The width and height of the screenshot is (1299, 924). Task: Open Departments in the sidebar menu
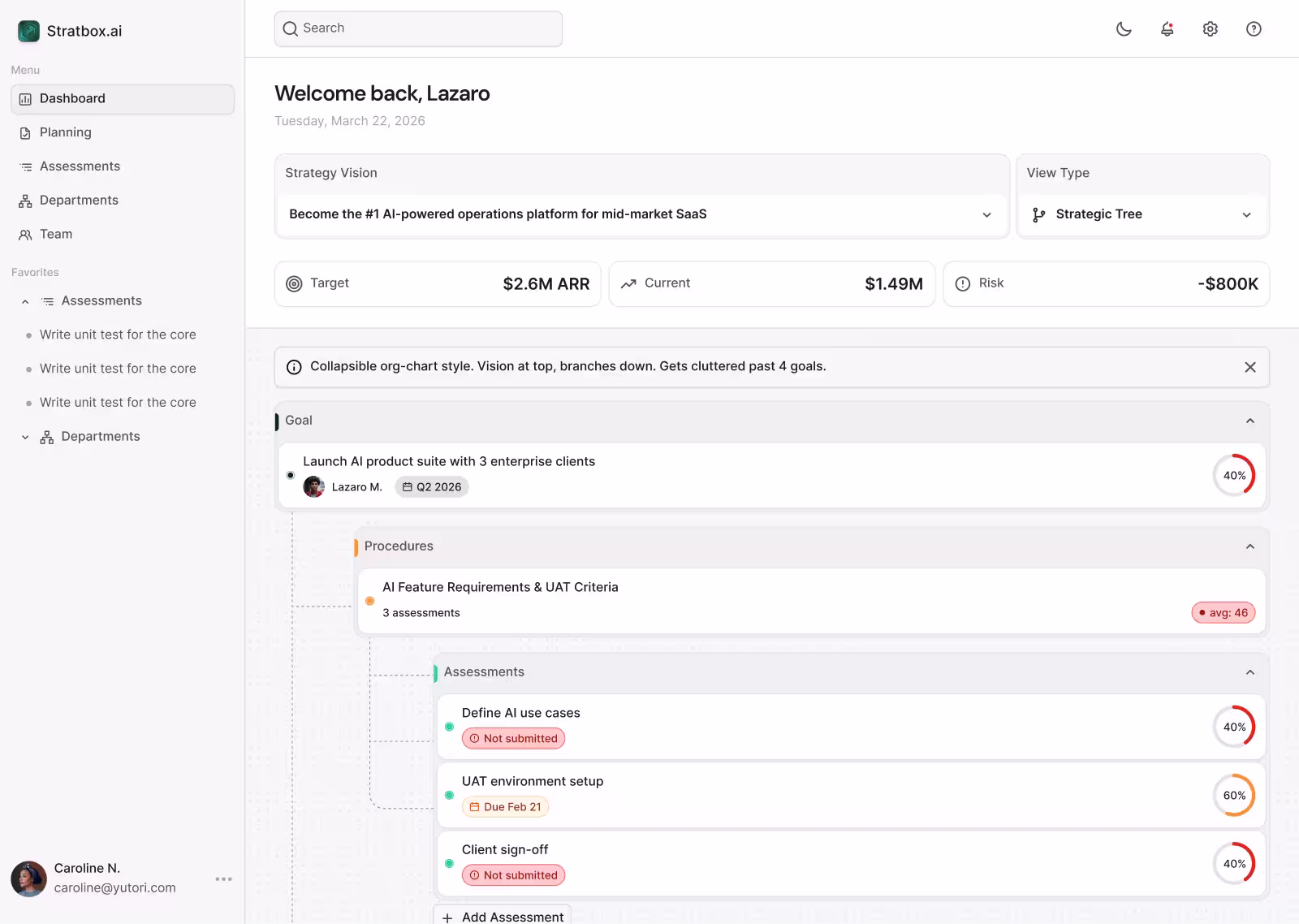click(123, 201)
